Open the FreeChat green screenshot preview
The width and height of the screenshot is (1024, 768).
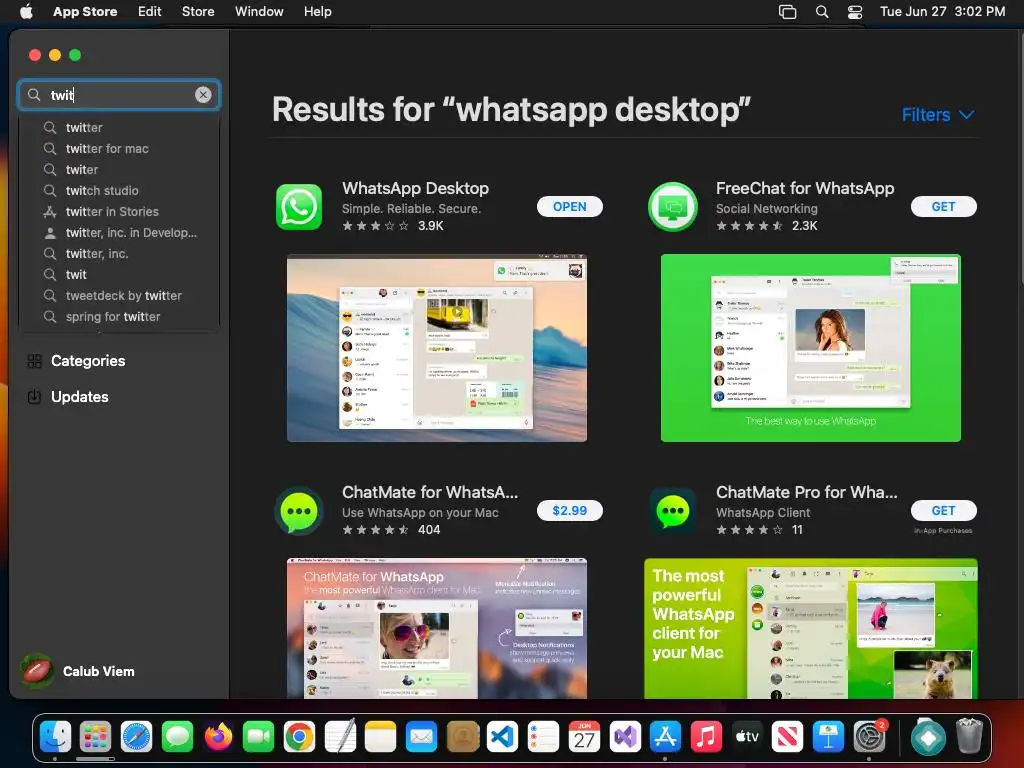(x=810, y=347)
